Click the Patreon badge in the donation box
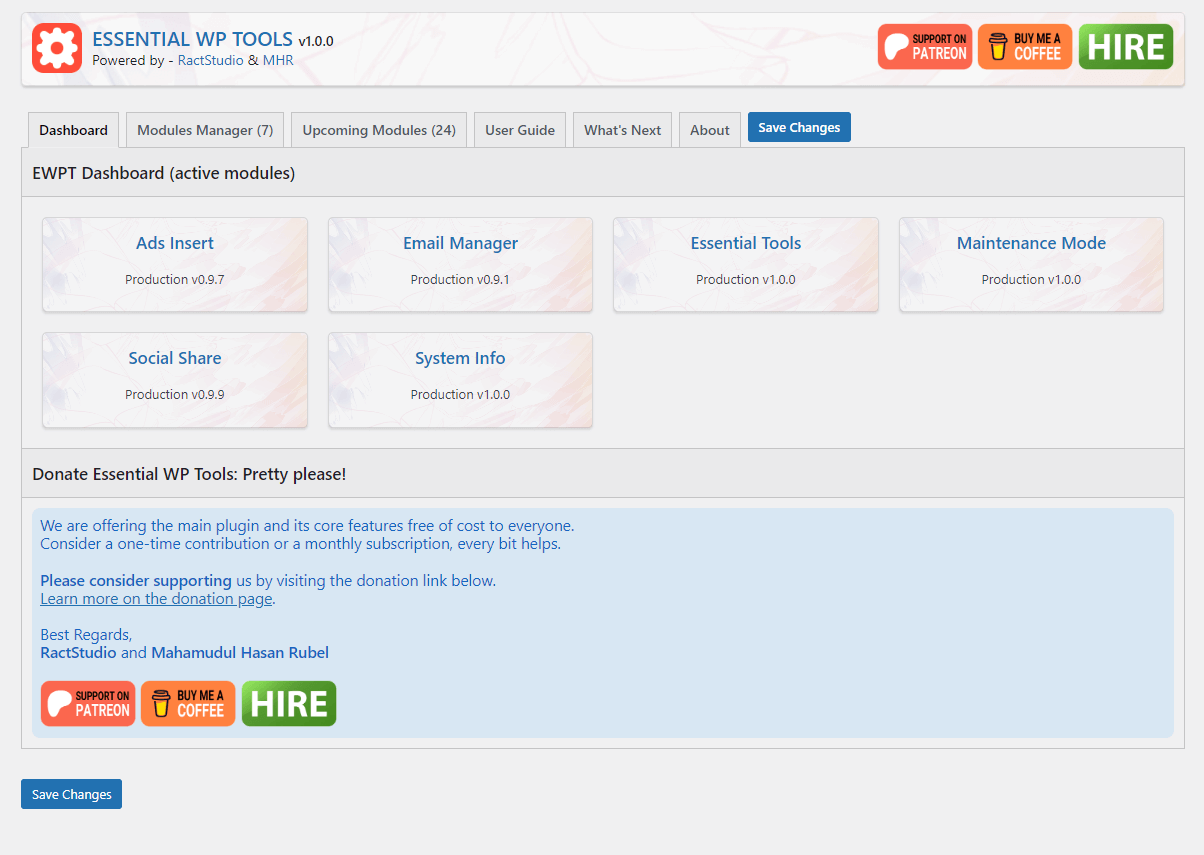The image size is (1204, 855). [x=88, y=704]
